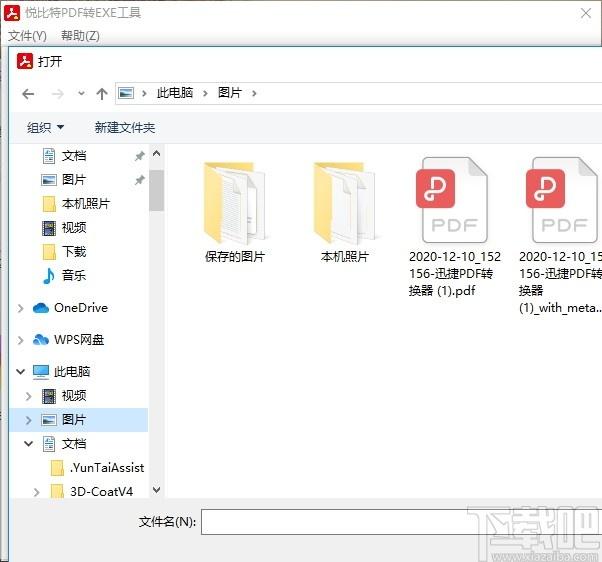The height and width of the screenshot is (562, 602).
Task: Expand the OneDrive tree node
Action: point(21,308)
